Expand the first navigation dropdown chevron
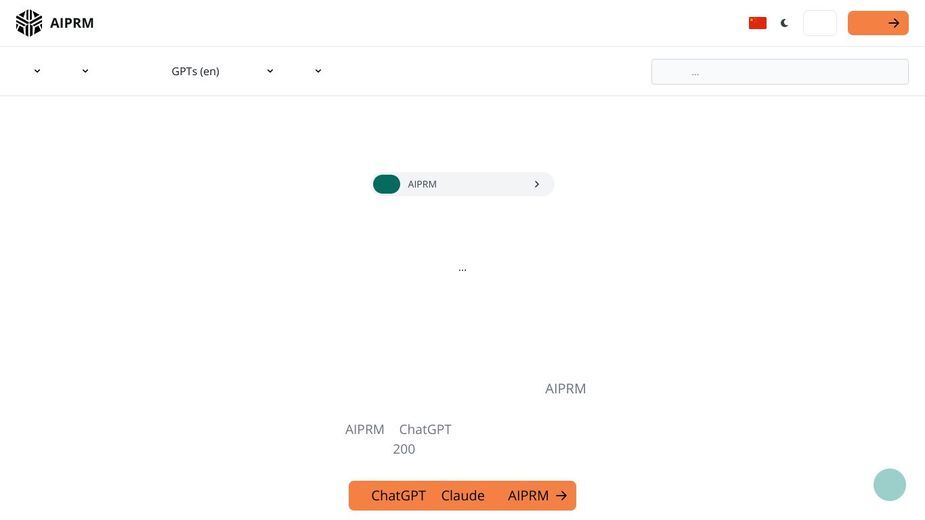This screenshot has height=520, width=925. point(37,71)
